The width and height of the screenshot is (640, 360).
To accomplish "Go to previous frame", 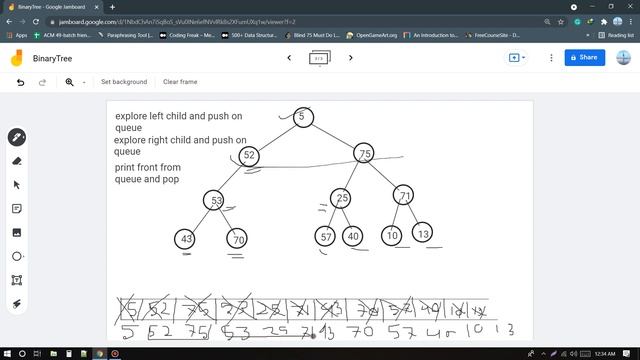I will [289, 58].
